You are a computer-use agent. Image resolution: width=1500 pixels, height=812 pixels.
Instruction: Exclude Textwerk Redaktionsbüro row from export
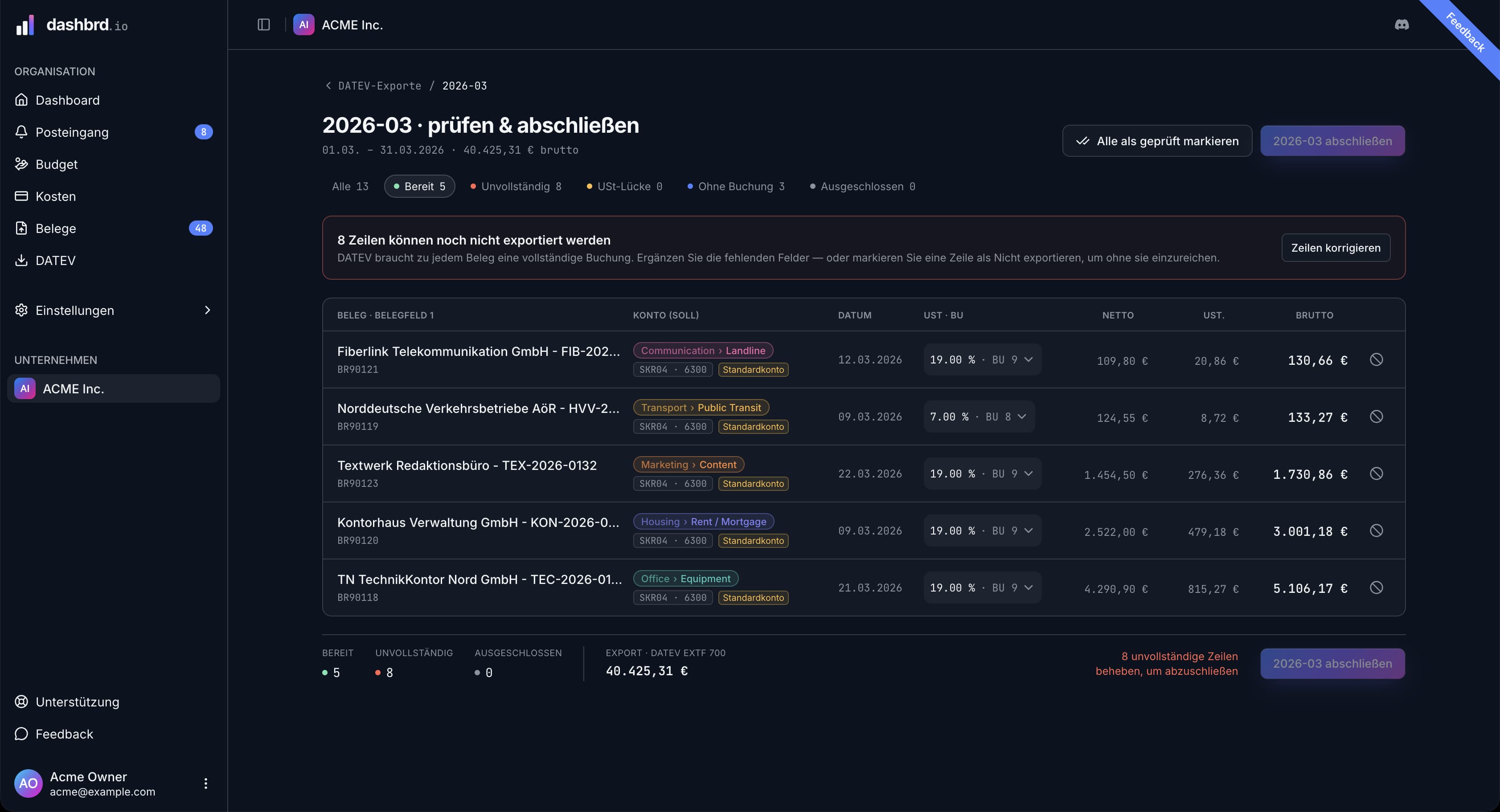click(x=1376, y=474)
